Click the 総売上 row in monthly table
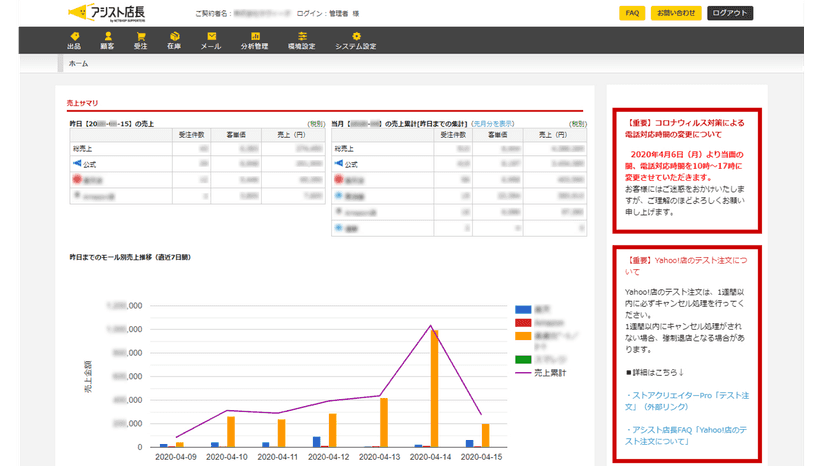 coord(459,148)
